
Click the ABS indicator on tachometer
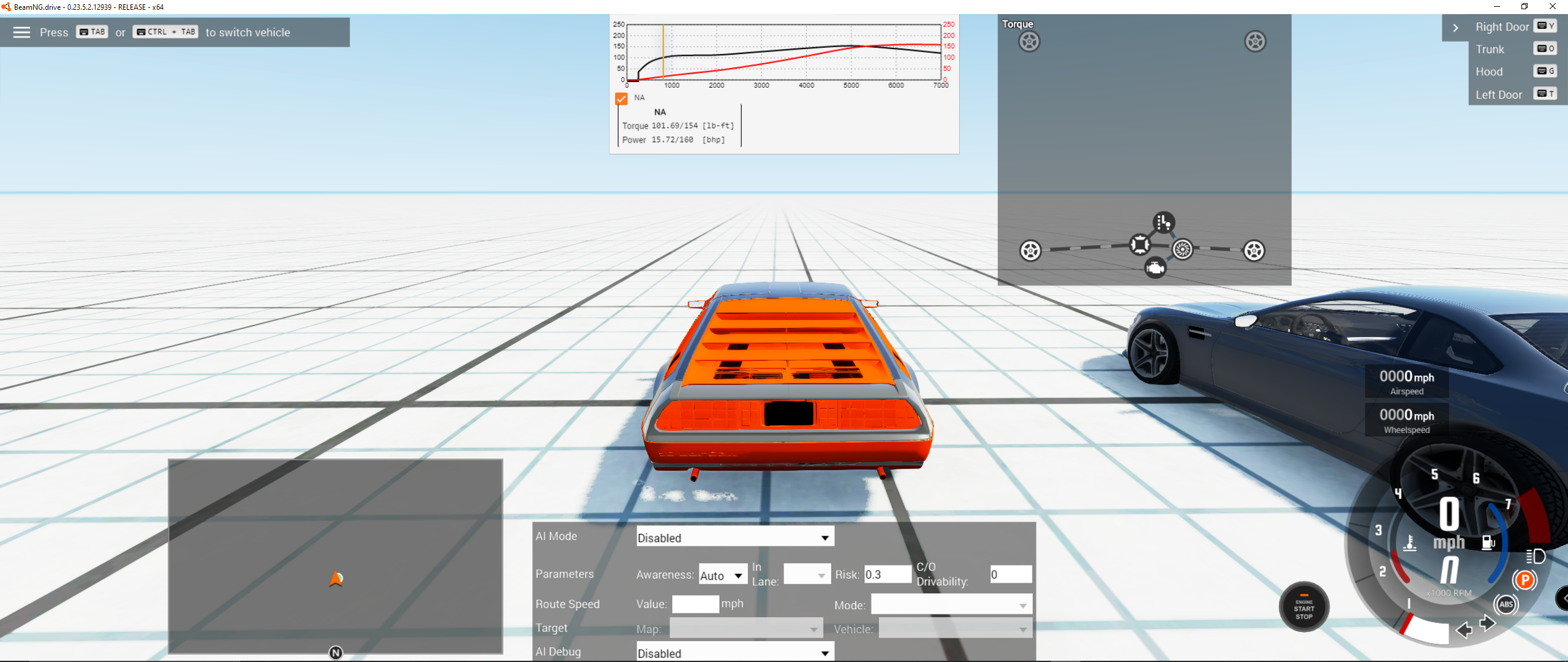(x=1506, y=604)
